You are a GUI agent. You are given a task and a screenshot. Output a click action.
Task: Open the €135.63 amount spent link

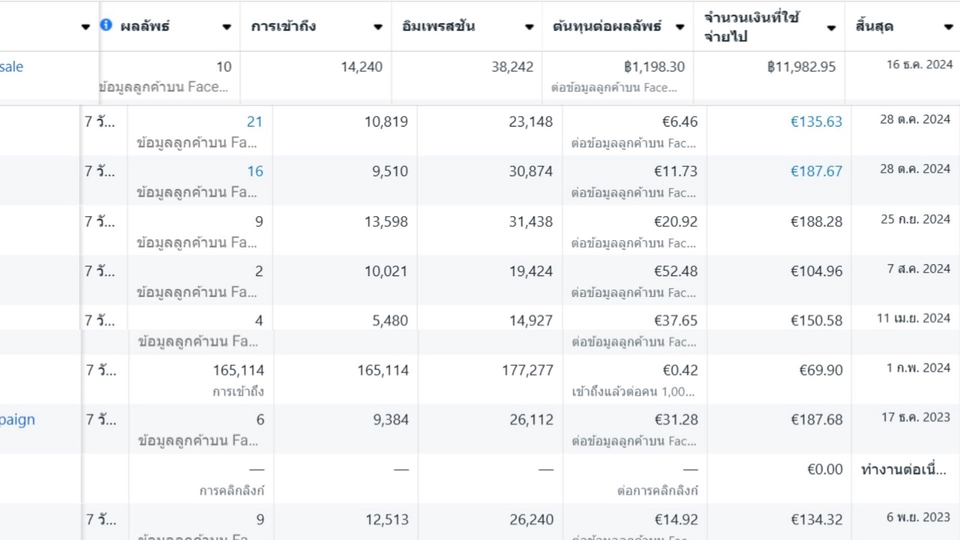[x=816, y=122]
